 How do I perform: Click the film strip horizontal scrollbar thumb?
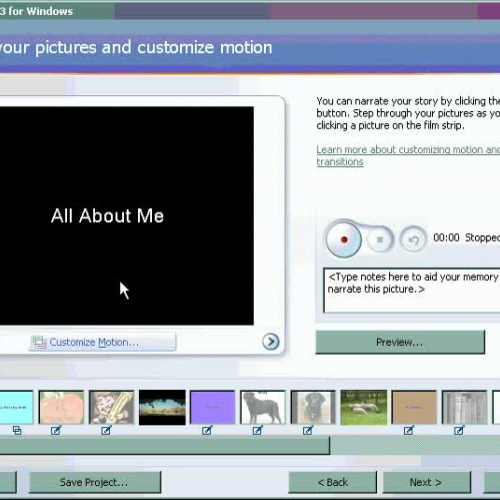165,446
